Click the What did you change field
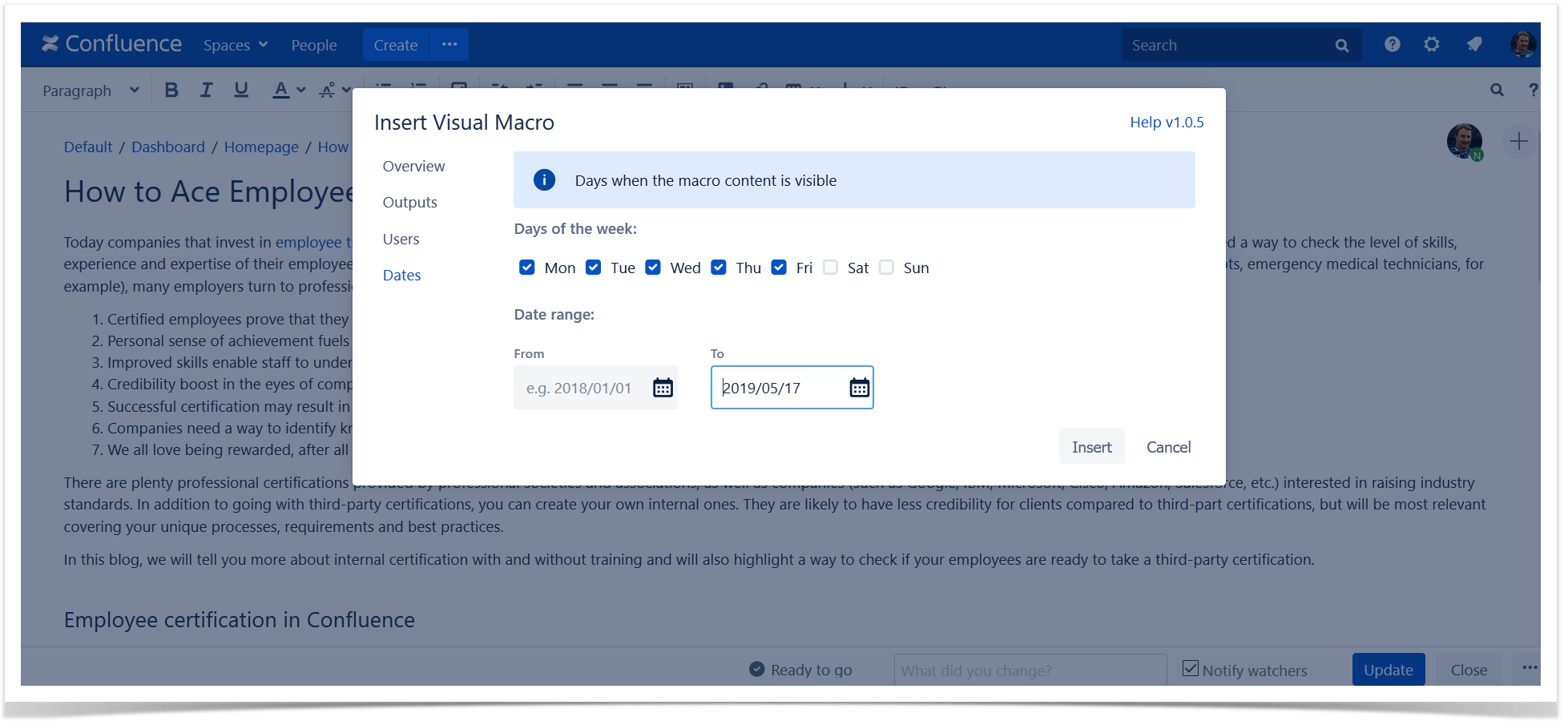The image size is (1568, 725). tap(1030, 671)
